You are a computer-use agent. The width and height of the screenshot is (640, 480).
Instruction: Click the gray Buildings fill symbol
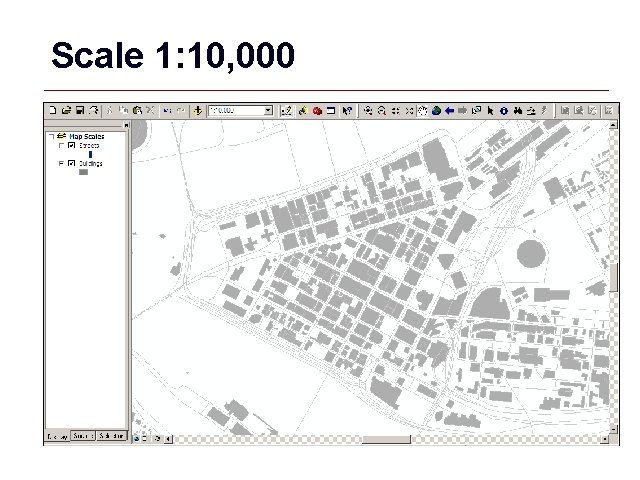point(83,172)
